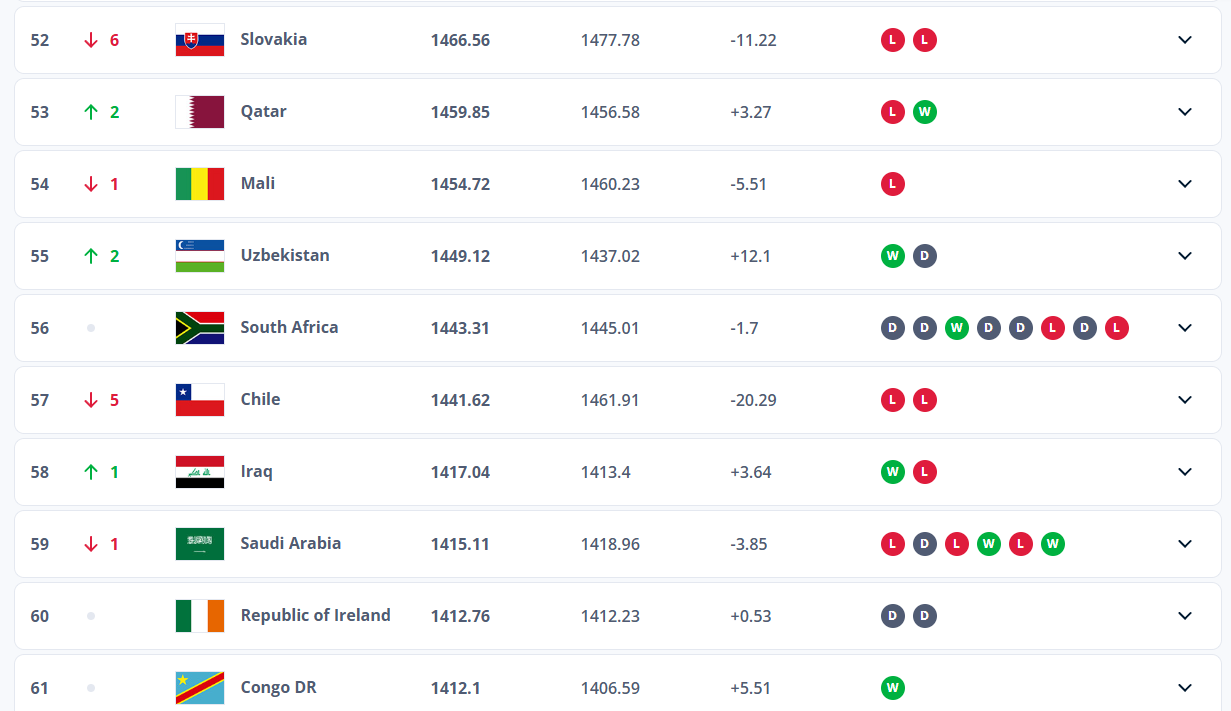Click the South Africa flag icon
Viewport: 1231px width, 711px height.
point(200,328)
